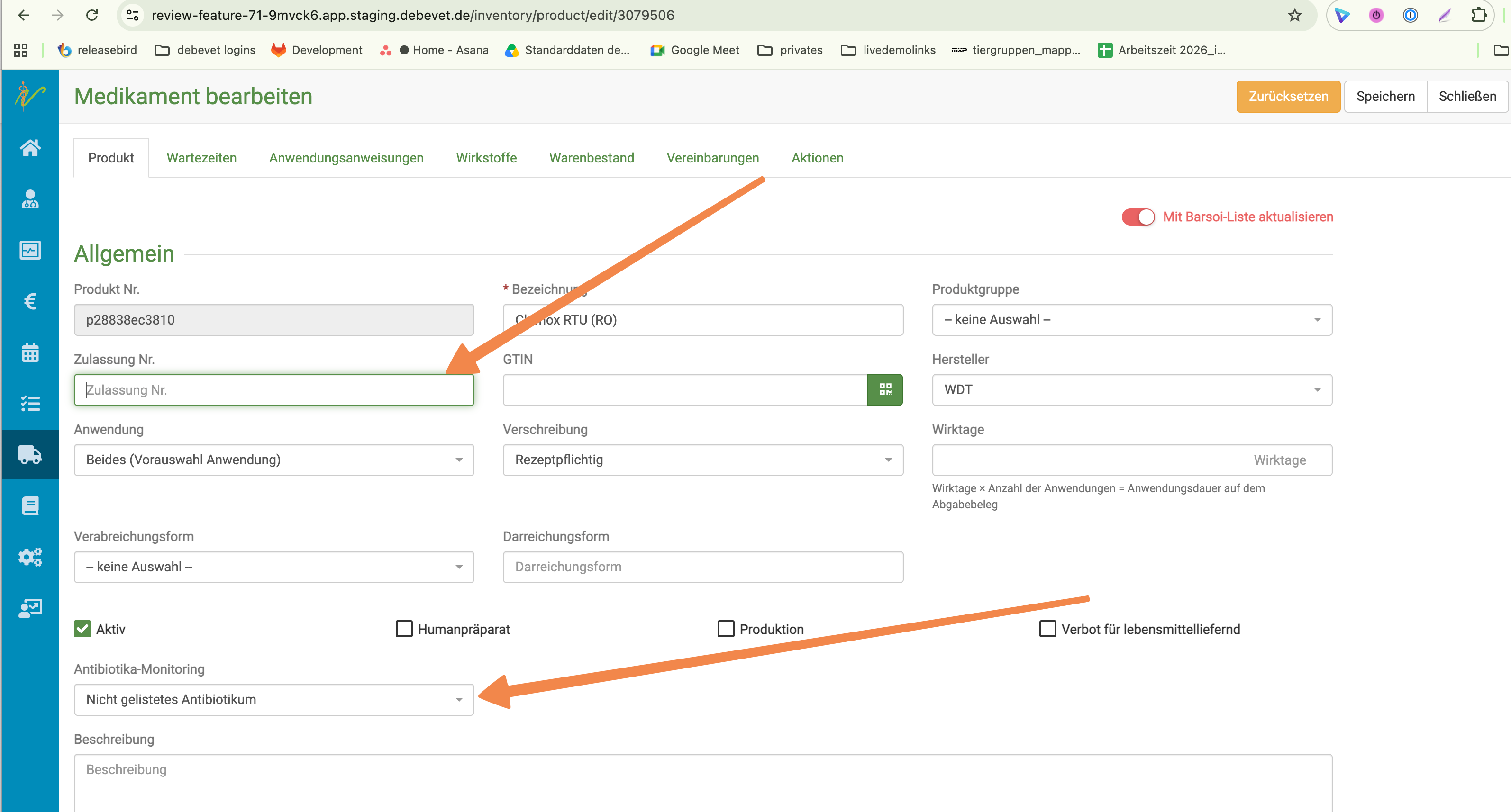Screen dimensions: 1511x812
Task: Bookmark this page with star icon
Action: pos(1294,15)
